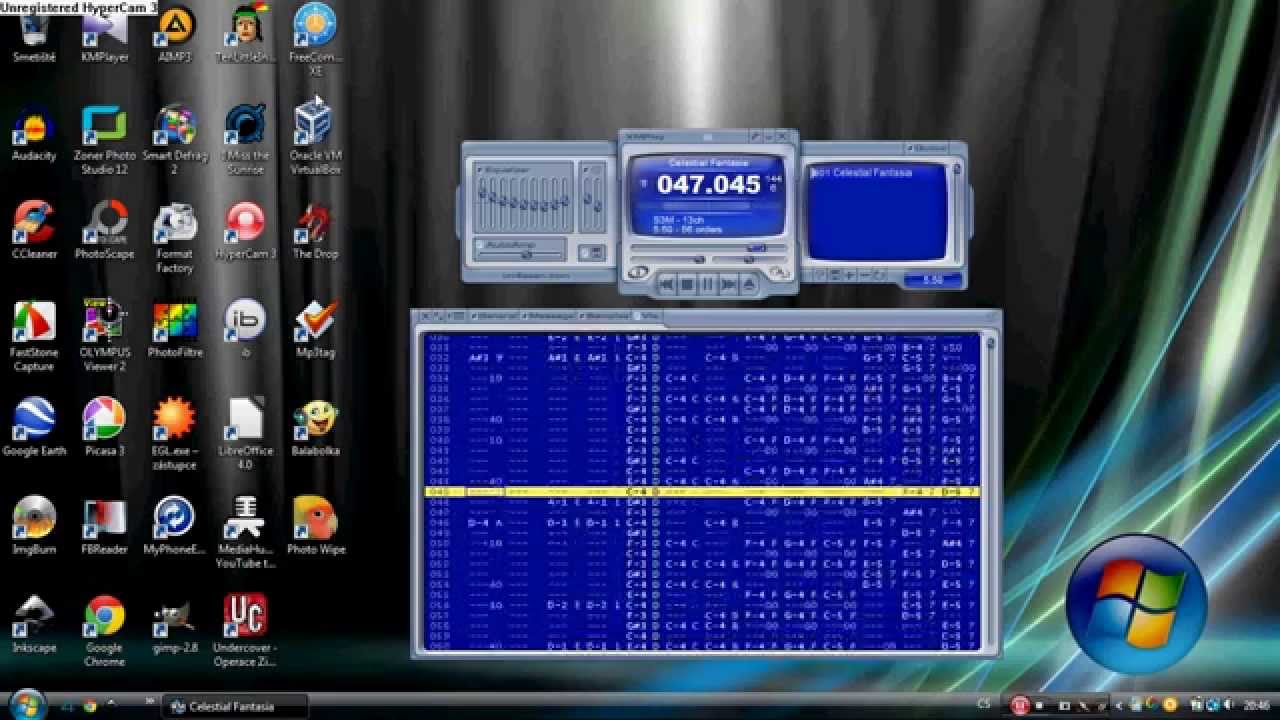Open PhotoFiltre desktop shortcut
Image resolution: width=1280 pixels, height=720 pixels.
point(174,330)
